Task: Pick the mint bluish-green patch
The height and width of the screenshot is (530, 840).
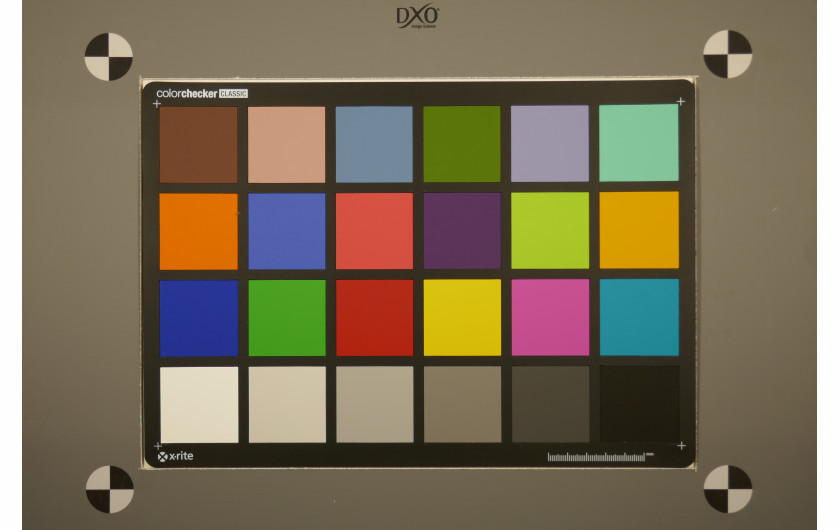Action: (x=639, y=143)
